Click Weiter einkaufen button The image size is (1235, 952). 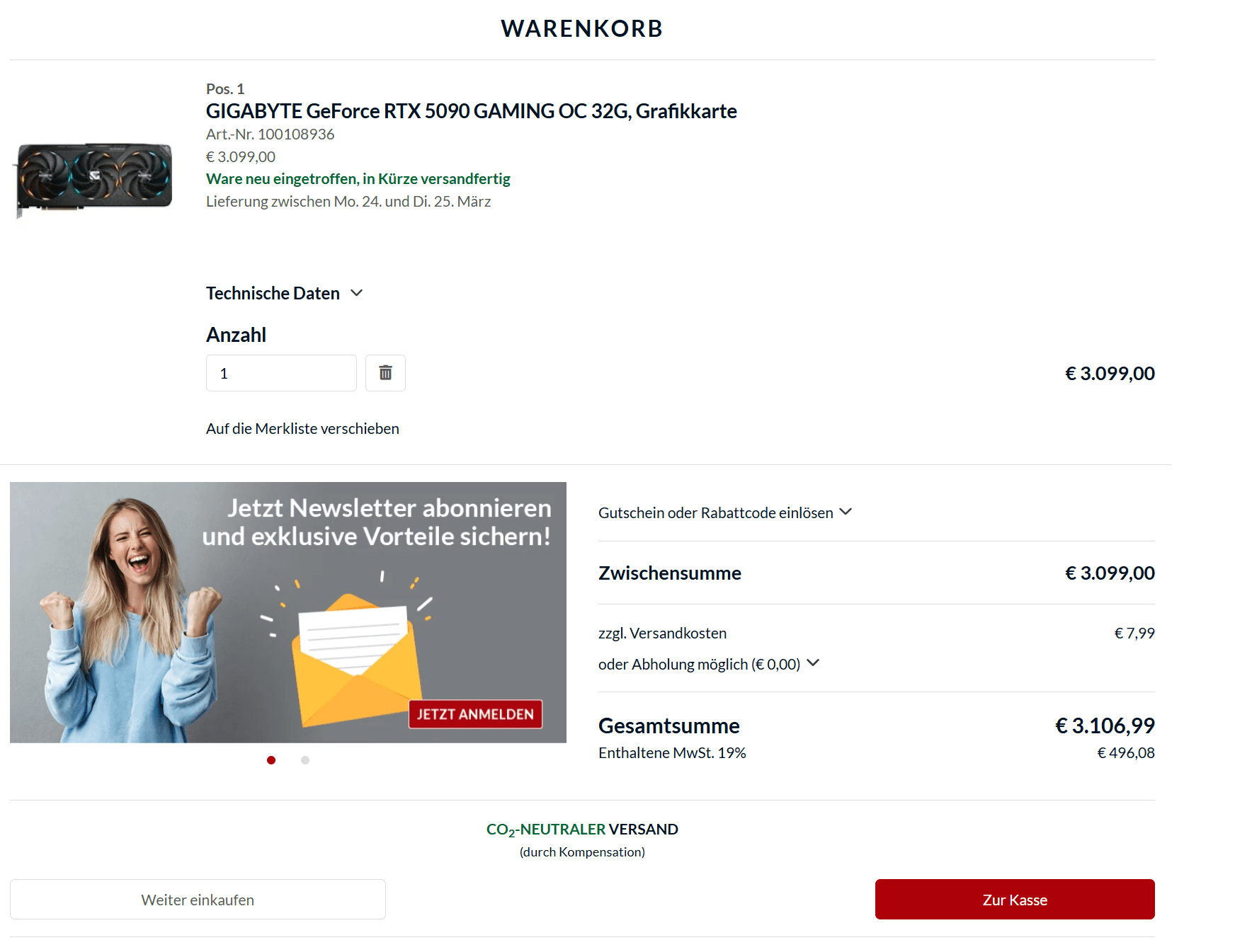coord(198,900)
